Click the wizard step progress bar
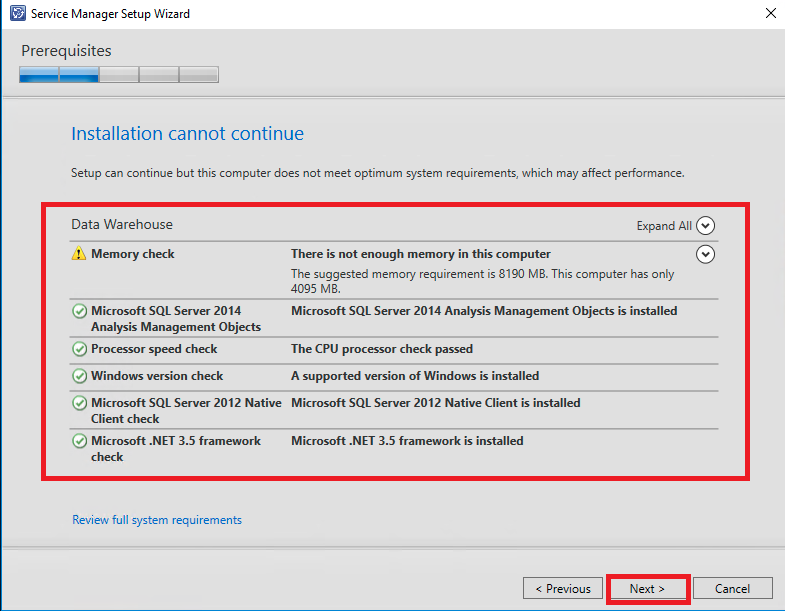 point(119,75)
